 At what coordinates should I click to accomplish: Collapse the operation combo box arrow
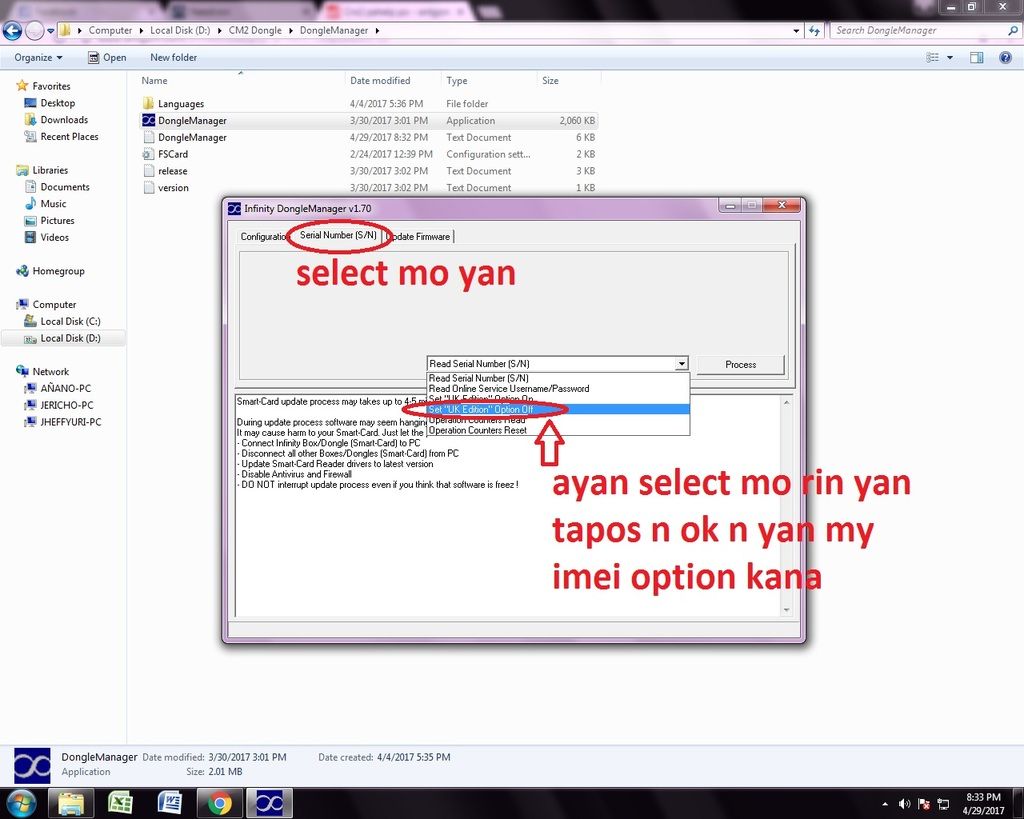(681, 364)
